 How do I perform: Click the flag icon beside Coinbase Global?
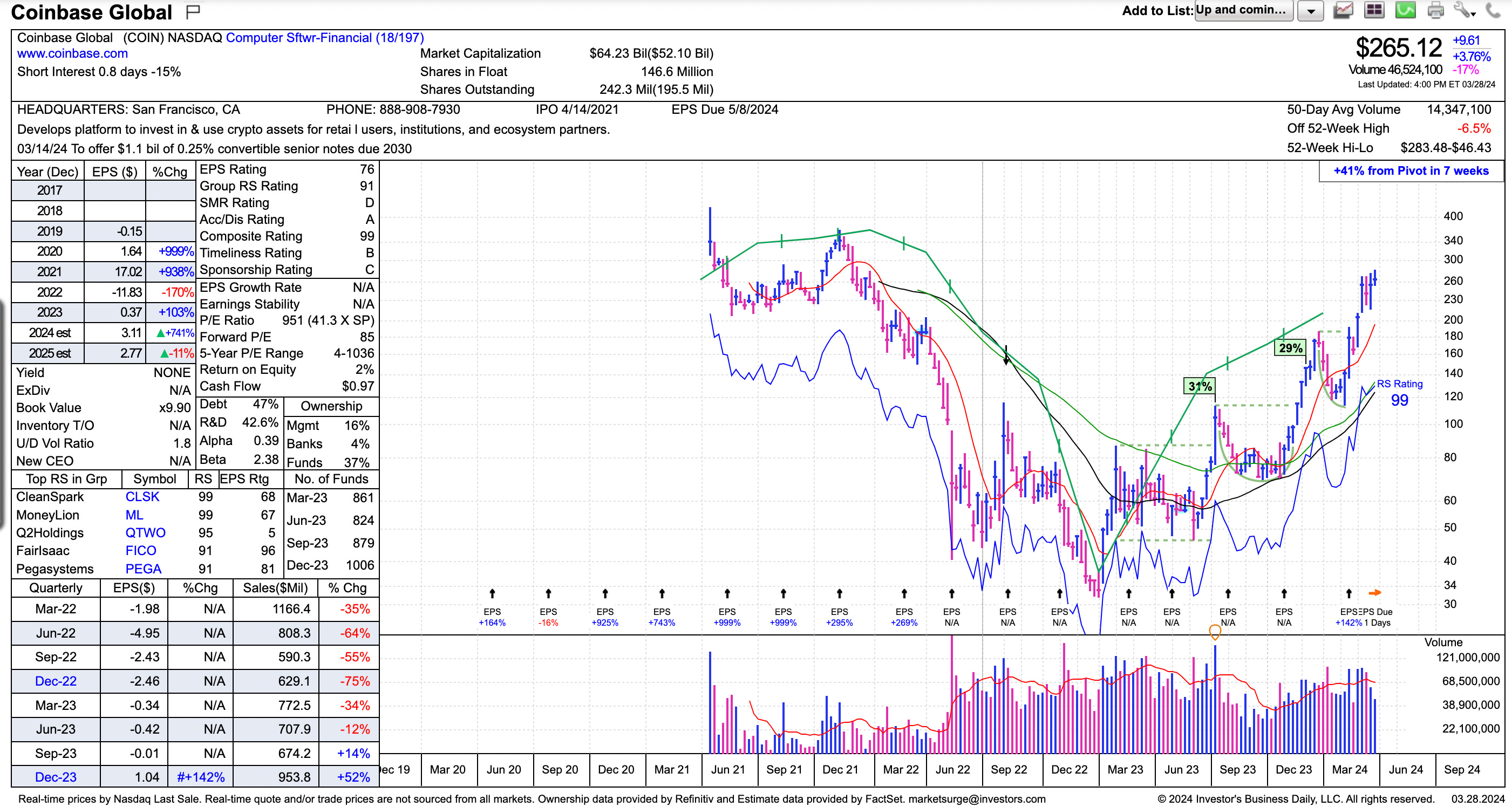pos(193,11)
